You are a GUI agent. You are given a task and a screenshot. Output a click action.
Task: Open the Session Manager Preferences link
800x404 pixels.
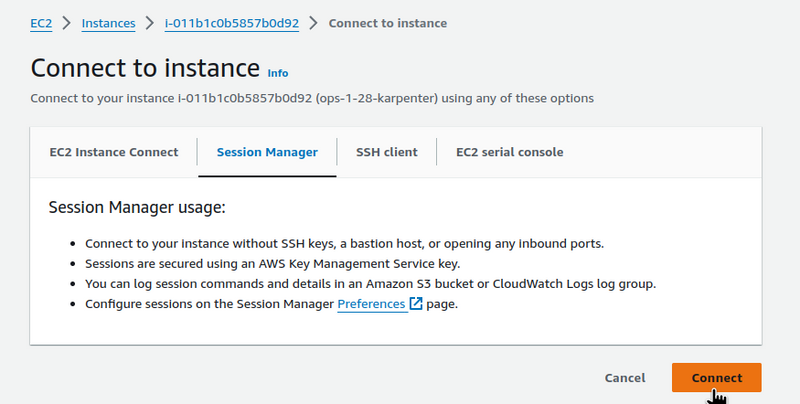(371, 304)
